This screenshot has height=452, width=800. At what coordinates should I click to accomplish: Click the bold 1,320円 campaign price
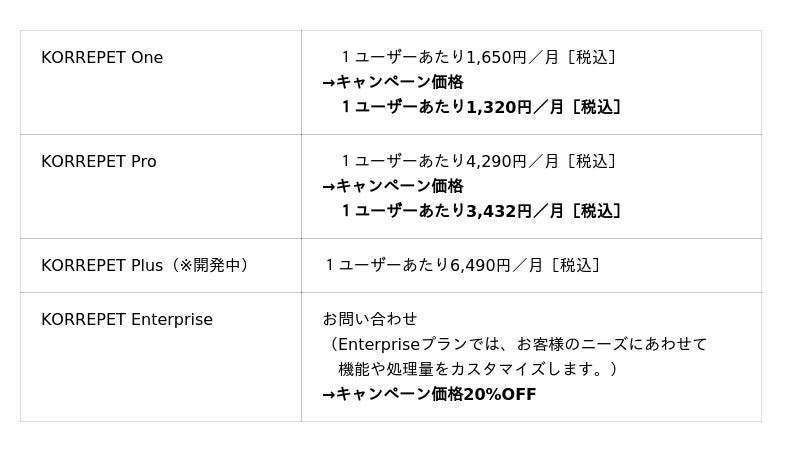(x=499, y=107)
